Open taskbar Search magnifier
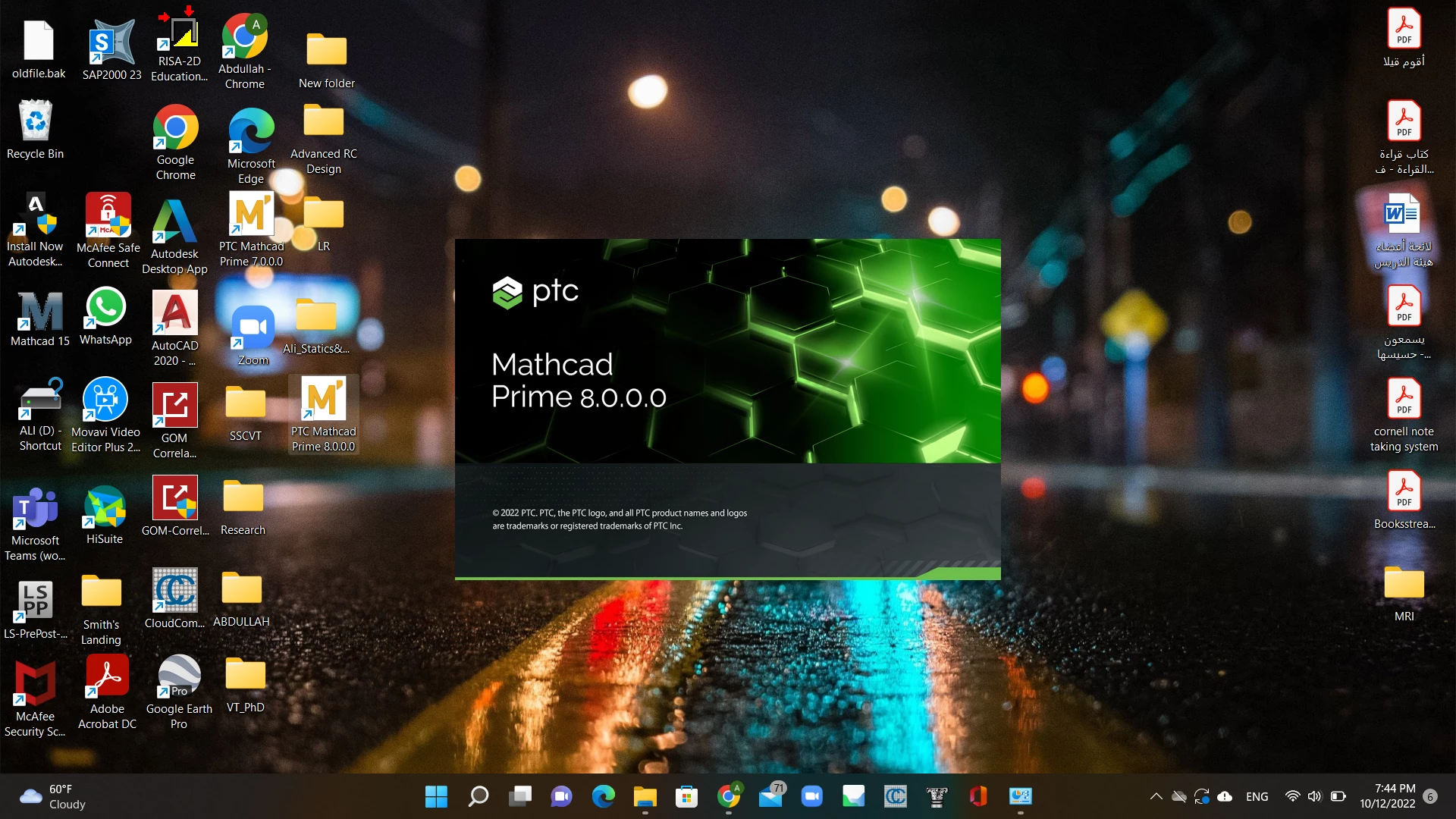The image size is (1456, 819). tap(478, 796)
